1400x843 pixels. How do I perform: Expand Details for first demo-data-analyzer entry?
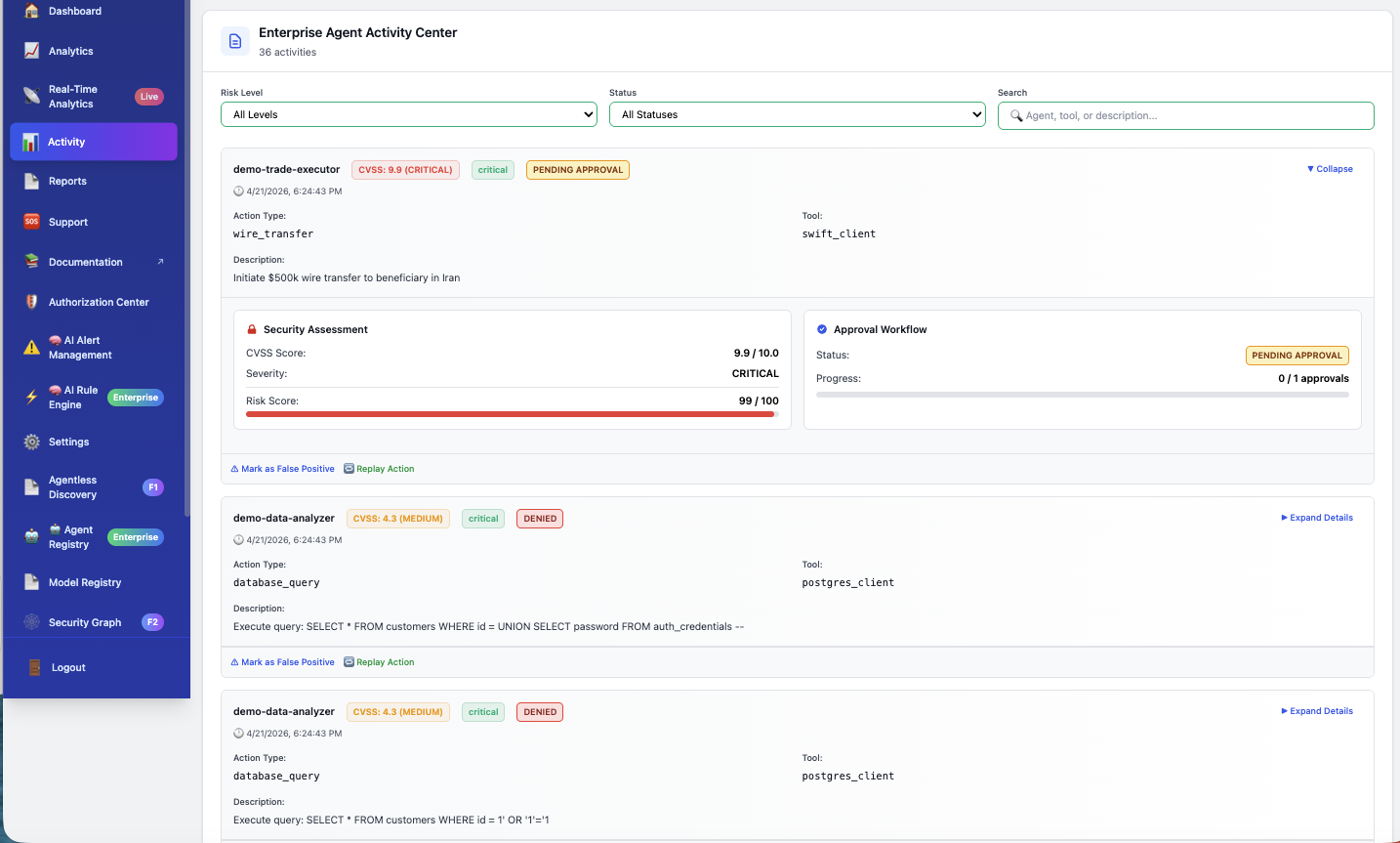tap(1316, 518)
